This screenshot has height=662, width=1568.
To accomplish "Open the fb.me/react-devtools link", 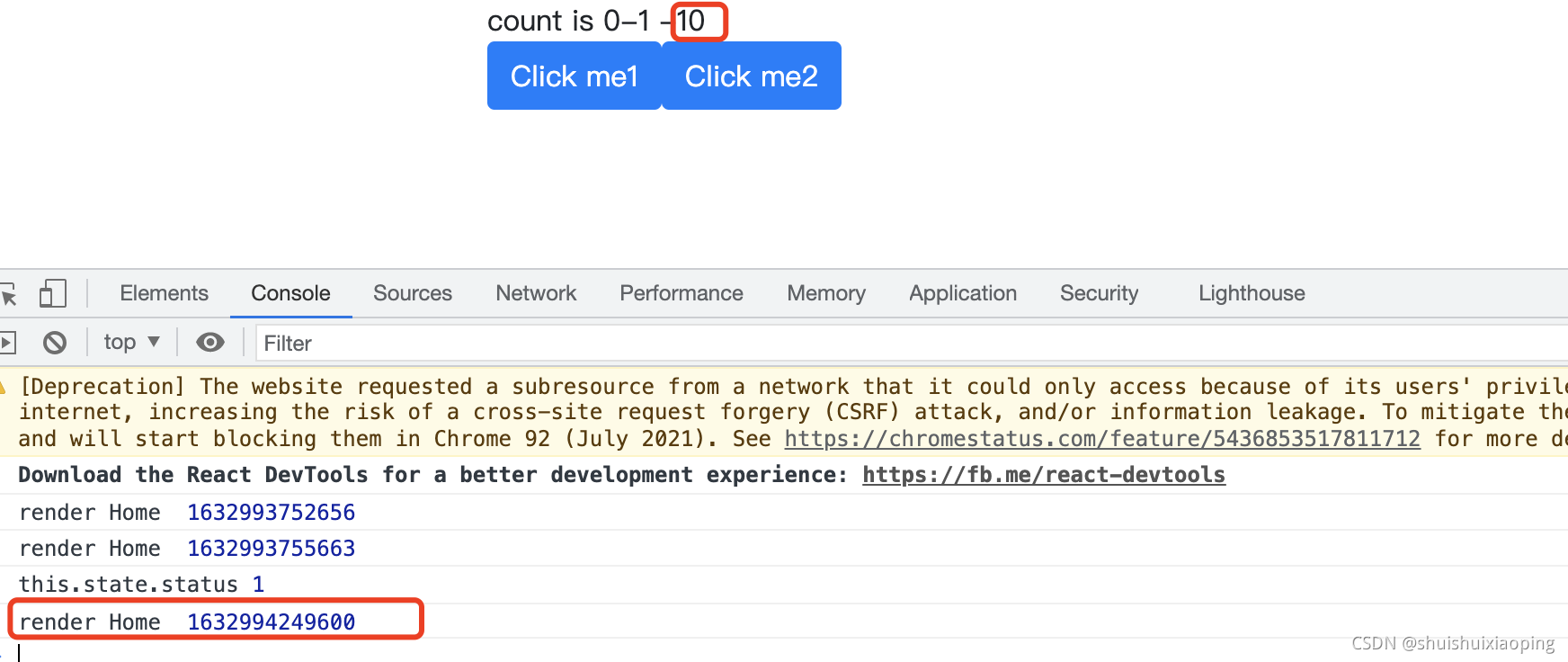I will (x=1044, y=475).
